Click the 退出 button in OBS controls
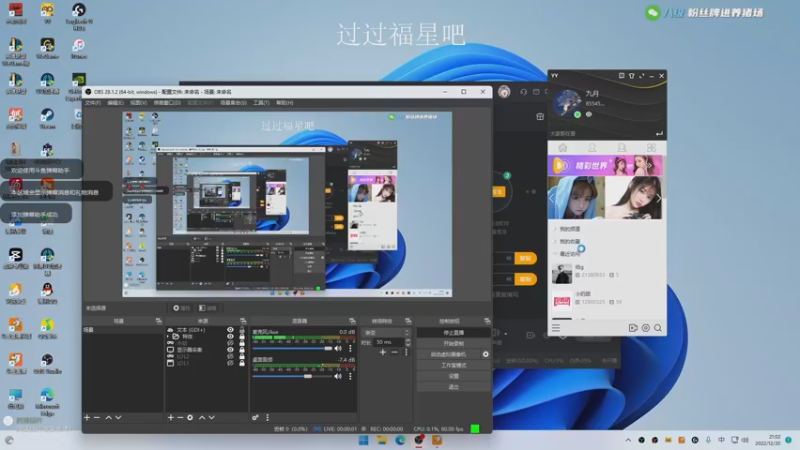This screenshot has height=450, width=800. click(453, 387)
